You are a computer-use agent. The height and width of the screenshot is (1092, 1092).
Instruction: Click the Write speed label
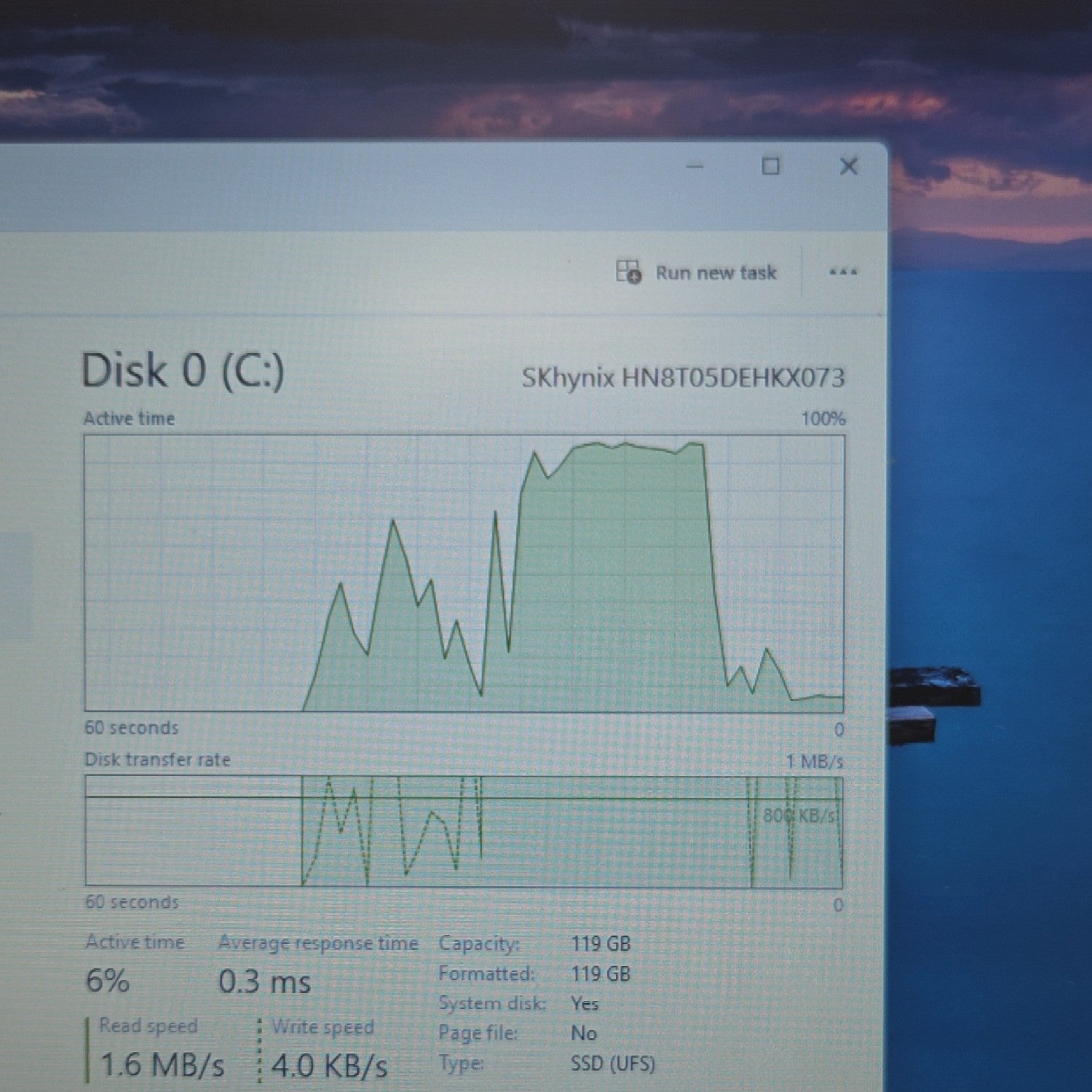coord(323,1027)
